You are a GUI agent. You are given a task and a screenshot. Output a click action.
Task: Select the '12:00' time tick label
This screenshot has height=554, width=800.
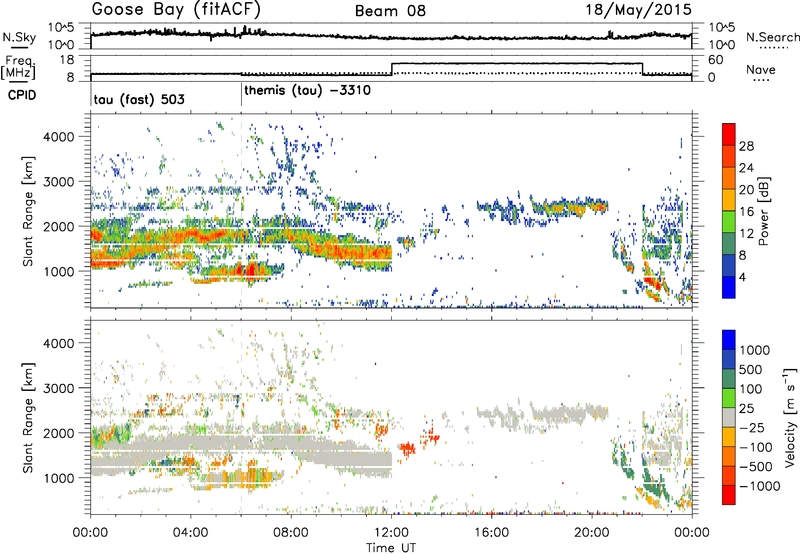click(391, 533)
